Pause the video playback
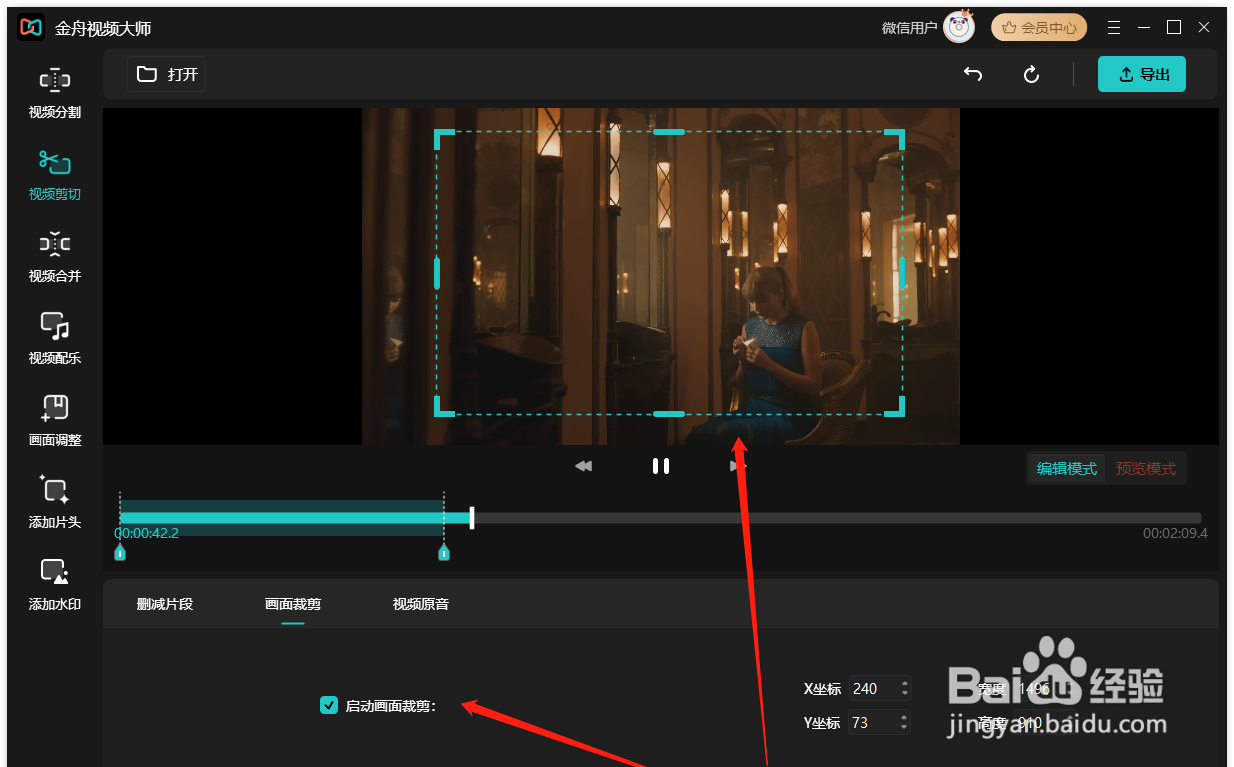Screen dimensions: 1234x767 660,466
